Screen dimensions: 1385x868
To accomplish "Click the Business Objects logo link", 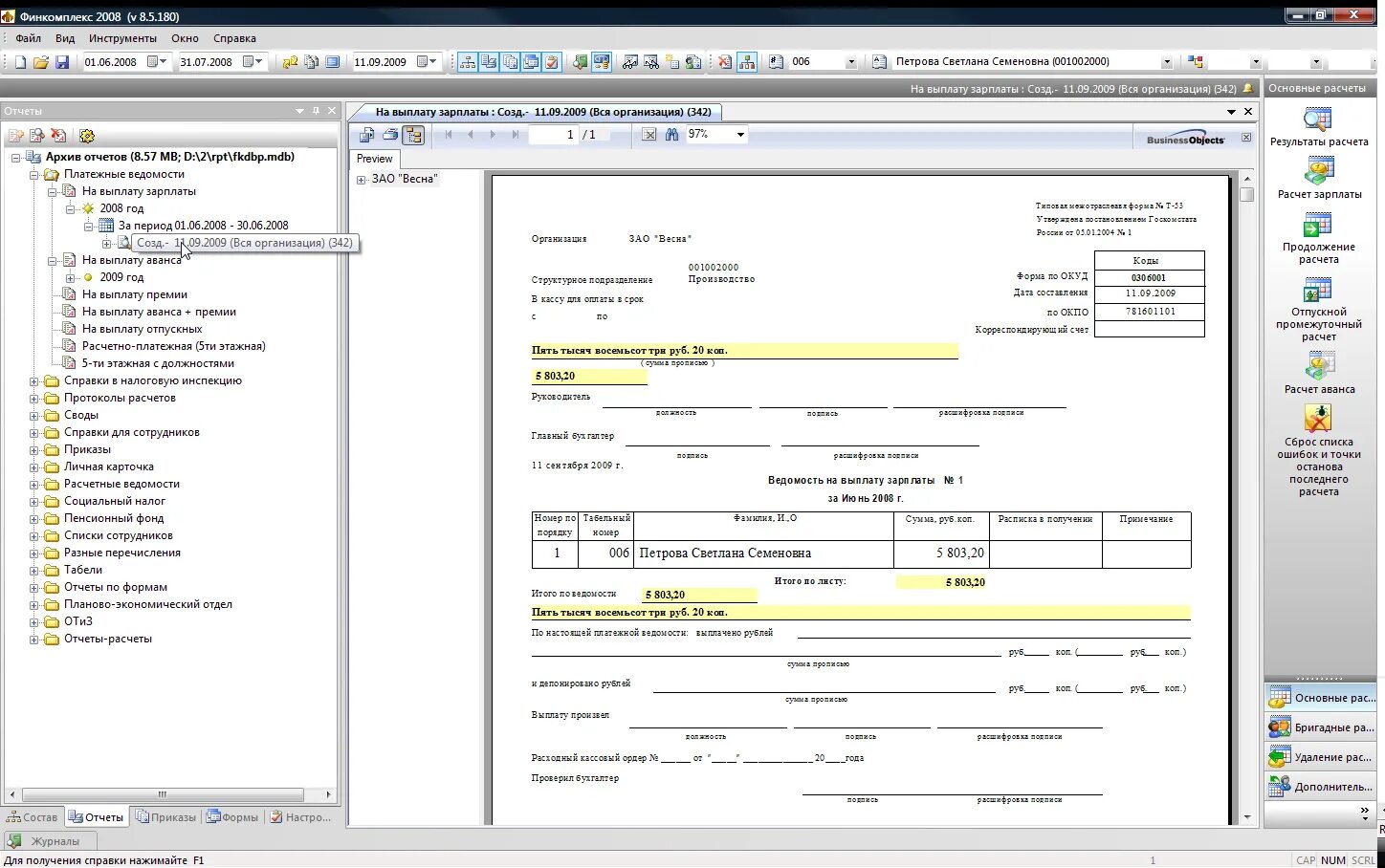I will tap(1184, 139).
